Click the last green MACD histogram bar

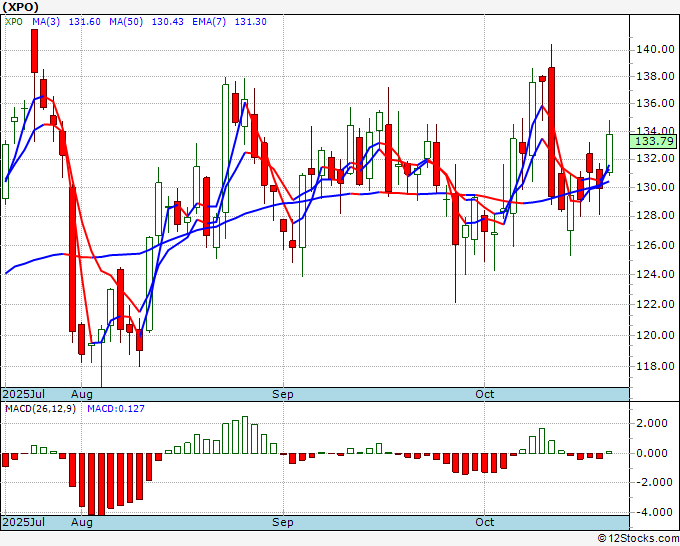[609, 452]
